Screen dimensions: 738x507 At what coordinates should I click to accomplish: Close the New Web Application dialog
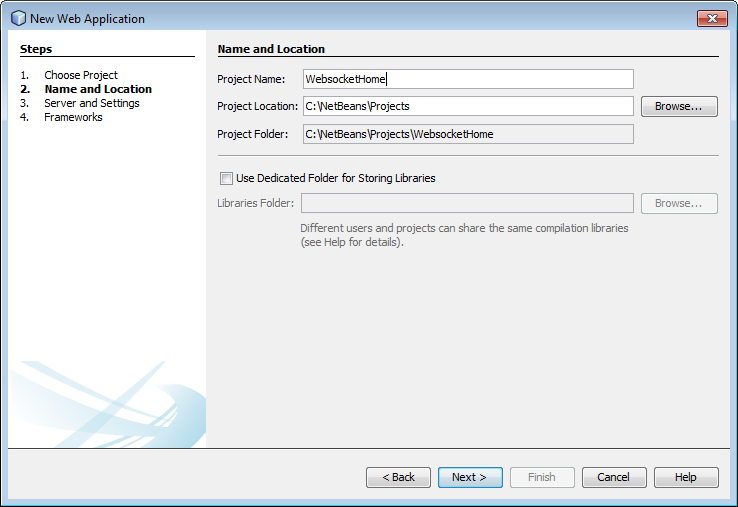712,18
